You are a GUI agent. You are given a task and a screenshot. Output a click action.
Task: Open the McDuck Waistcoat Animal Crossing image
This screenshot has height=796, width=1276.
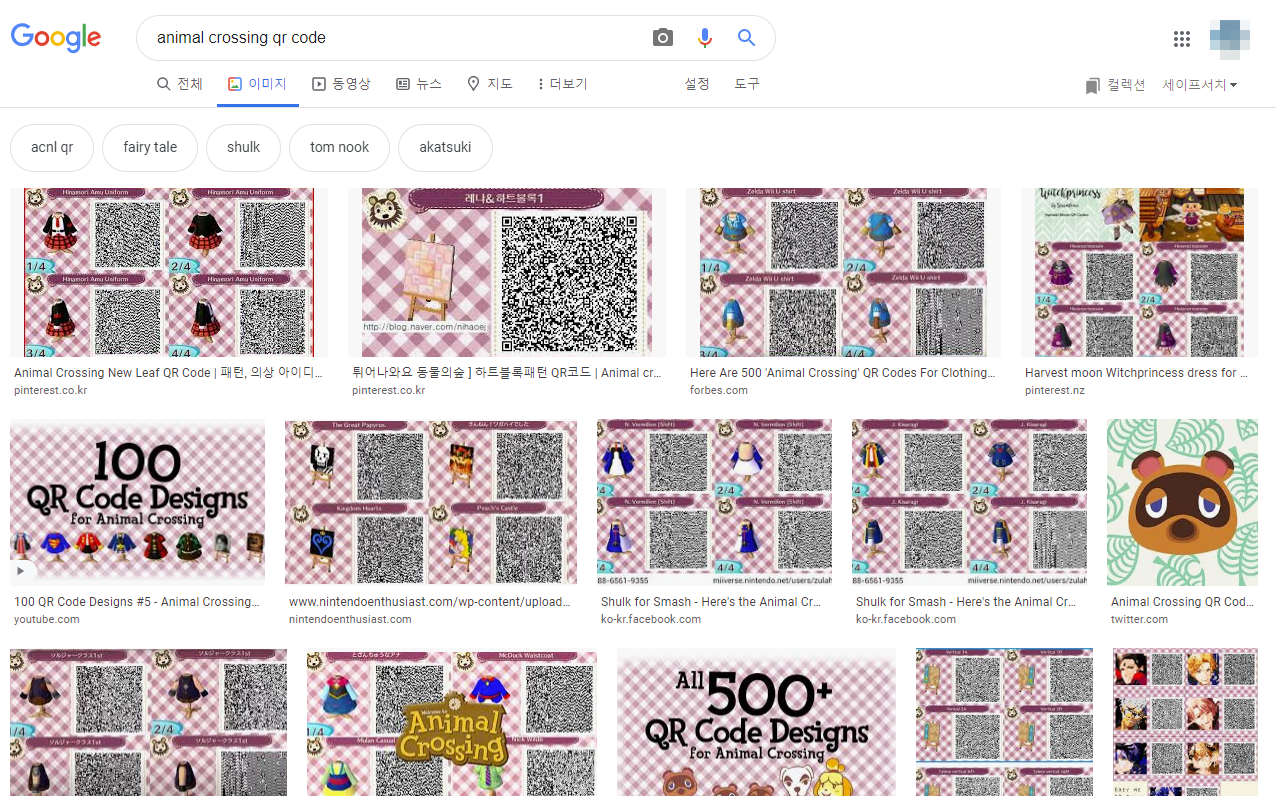452,722
